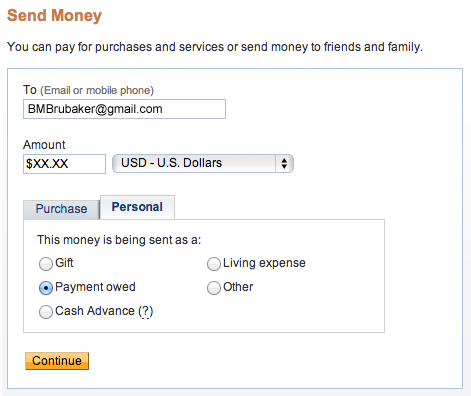Viewport: 471px width, 396px height.
Task: Choose the Other radio option
Action: 214,288
